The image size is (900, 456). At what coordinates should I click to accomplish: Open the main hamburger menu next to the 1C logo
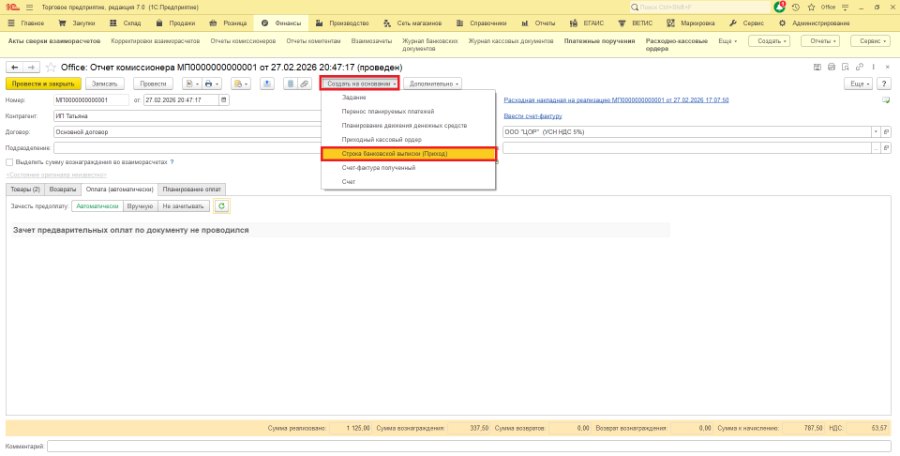29,7
